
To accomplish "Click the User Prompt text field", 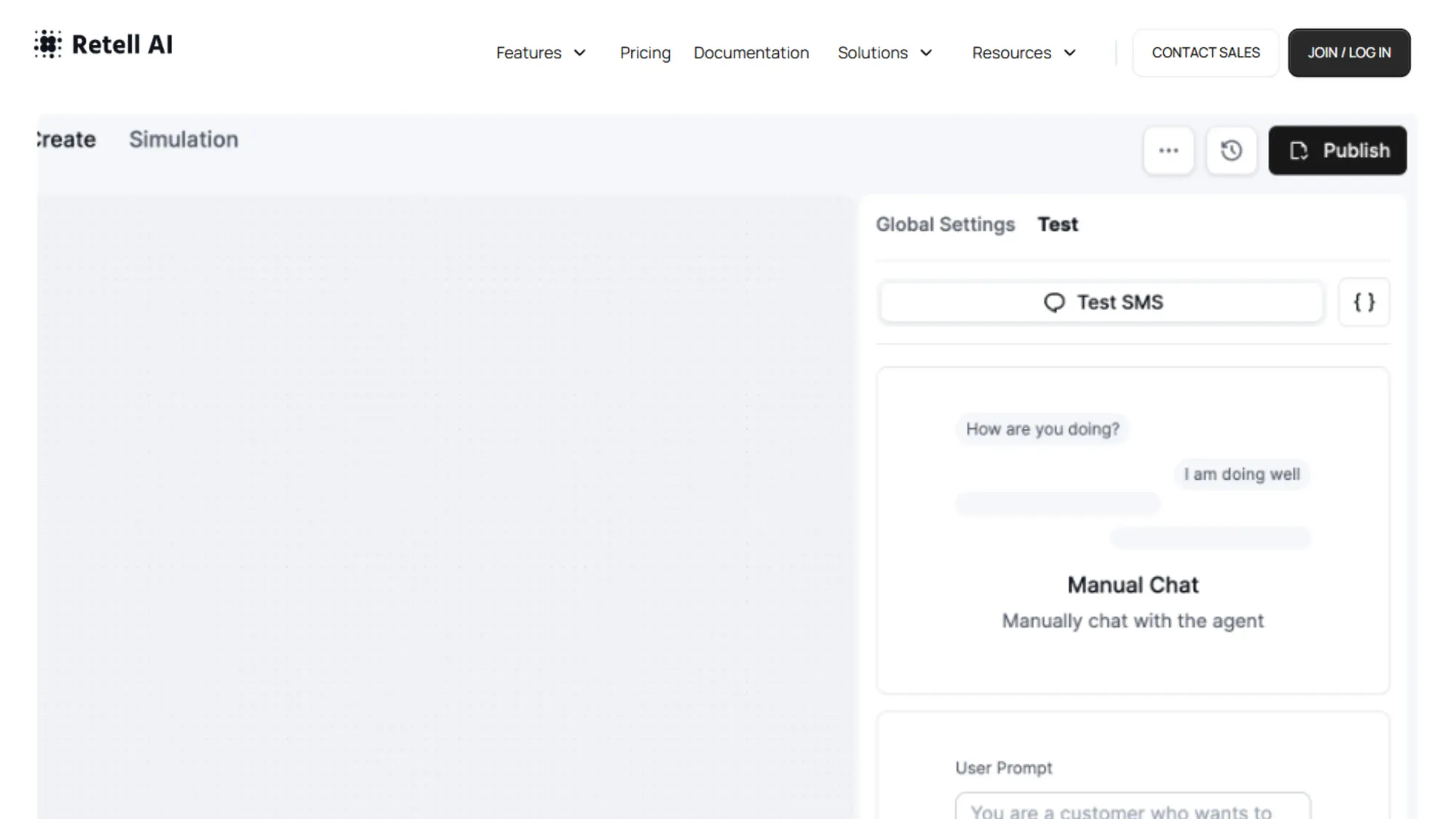I will pos(1132,808).
